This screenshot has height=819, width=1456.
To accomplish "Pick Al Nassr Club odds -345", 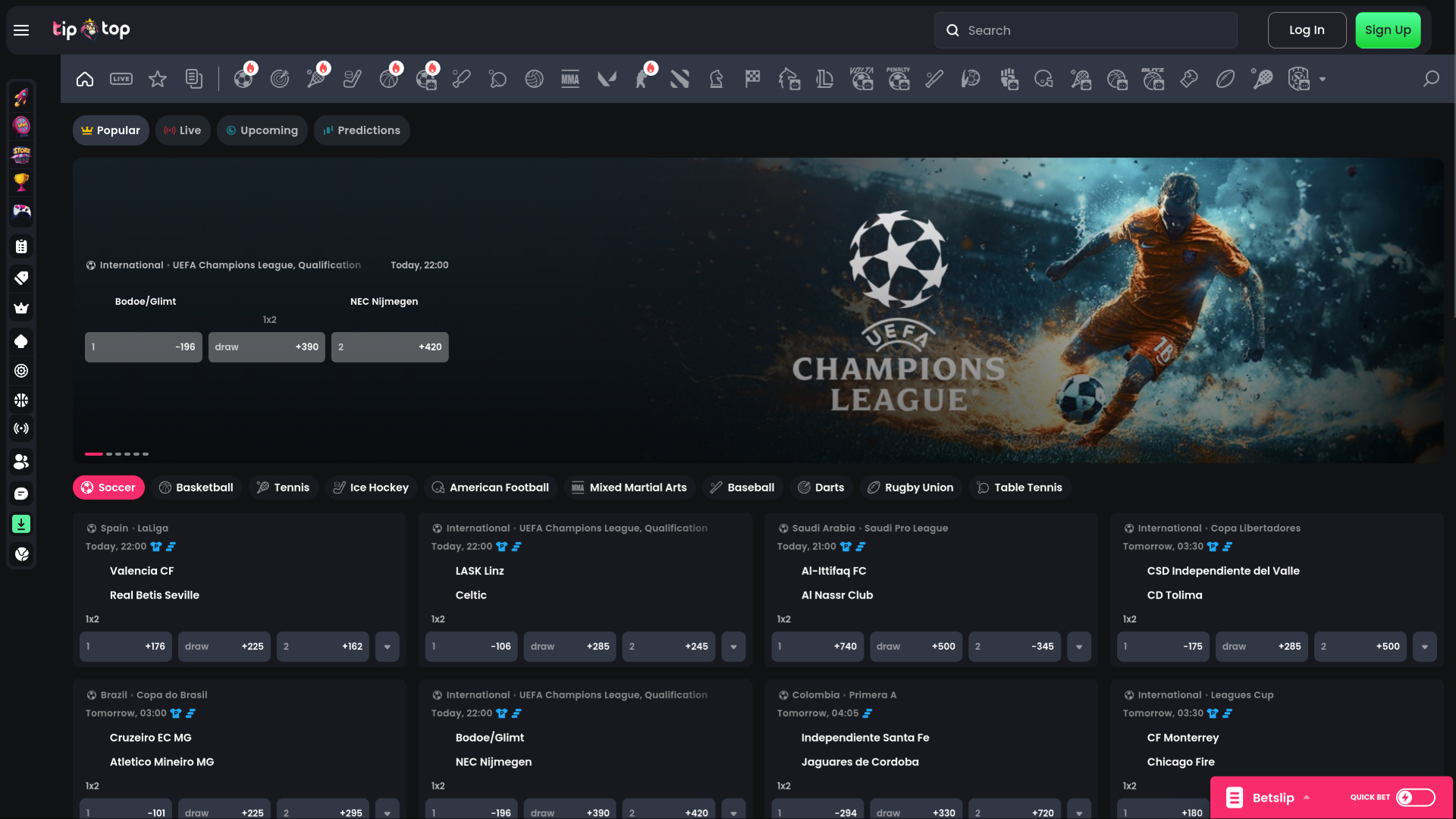I will click(1014, 647).
